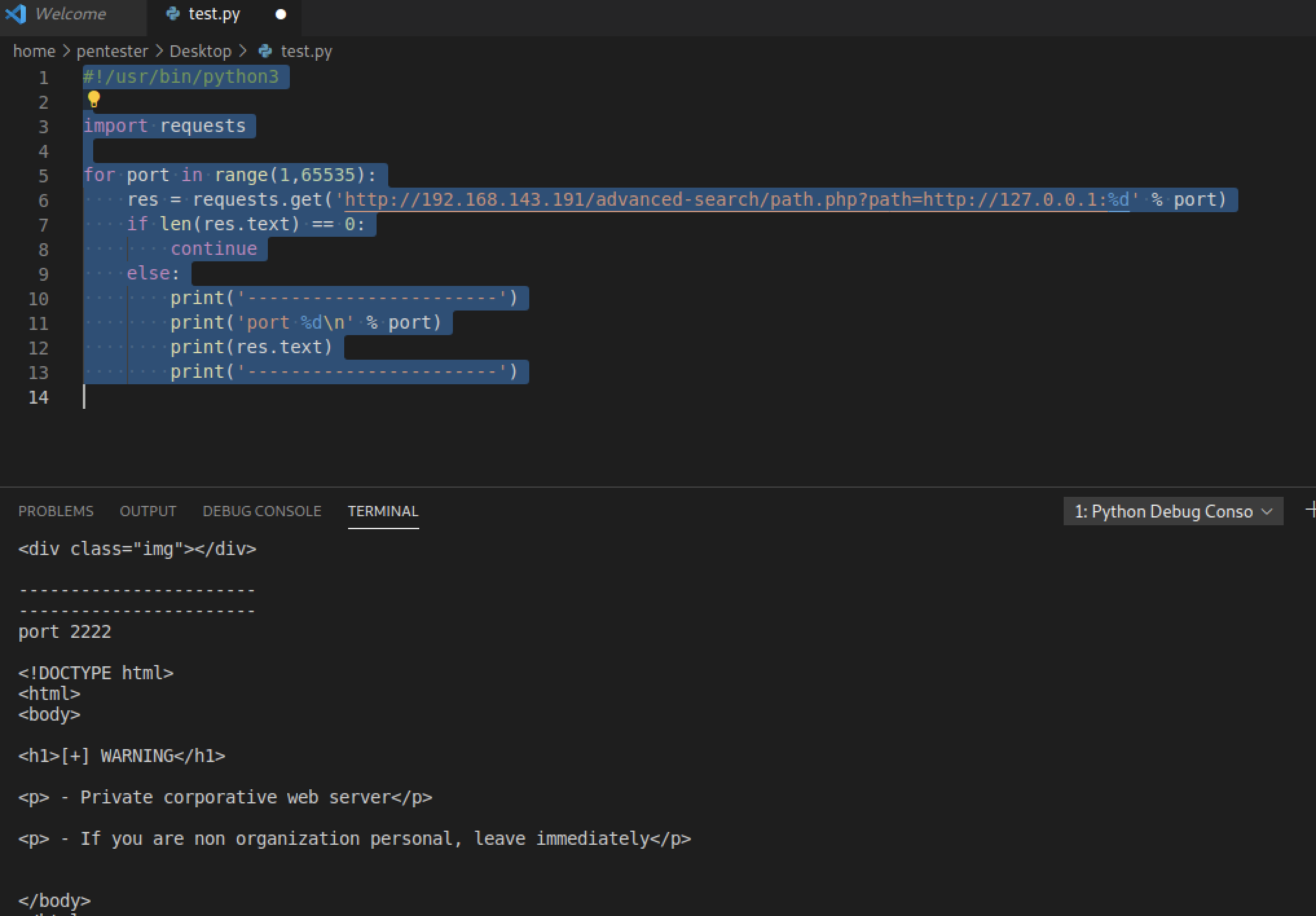Screen dimensions: 1316x916
Task: Open the DEBUG CONSOLE panel tab
Action: tap(262, 511)
